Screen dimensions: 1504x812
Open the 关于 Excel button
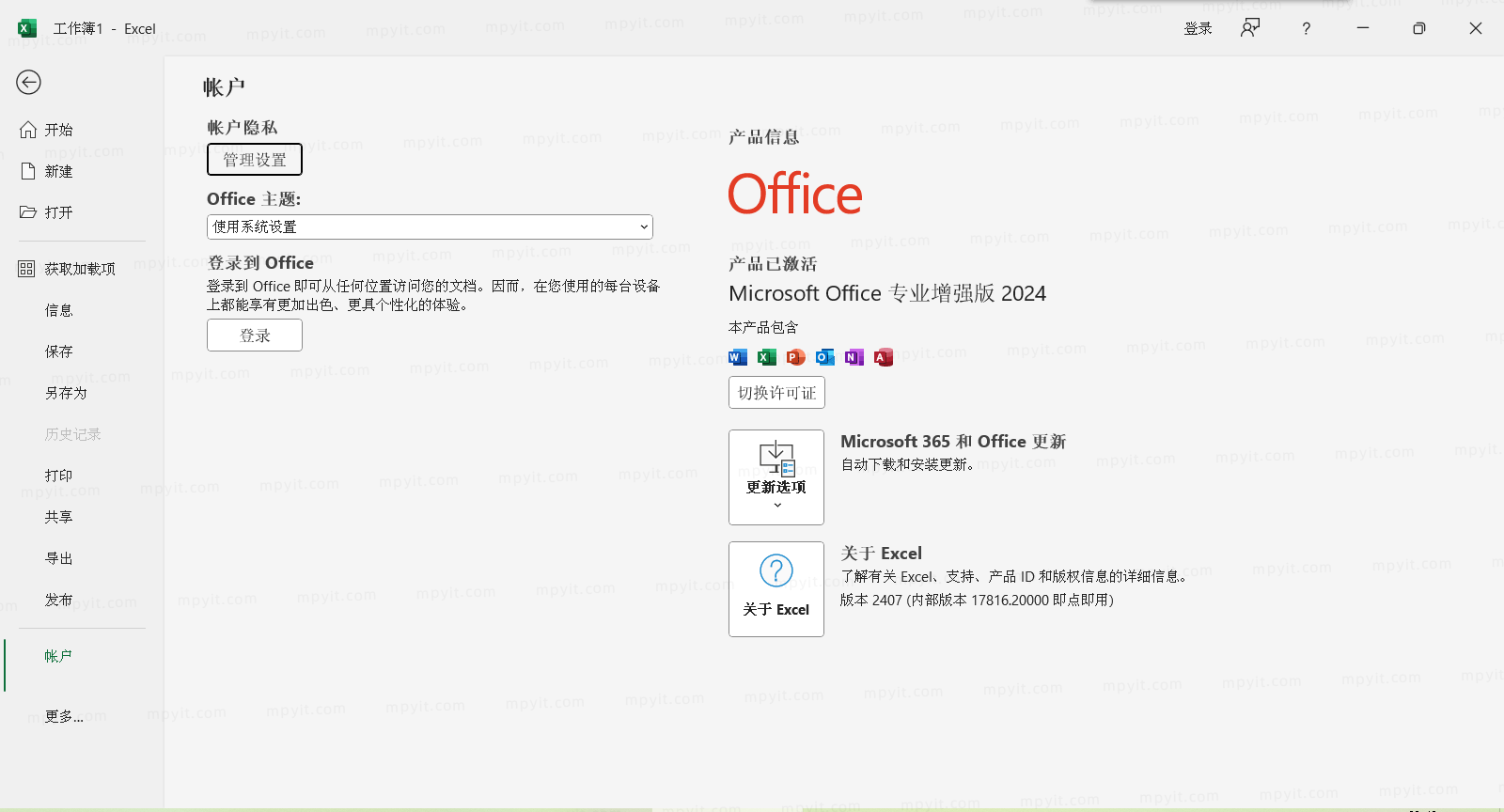point(776,589)
